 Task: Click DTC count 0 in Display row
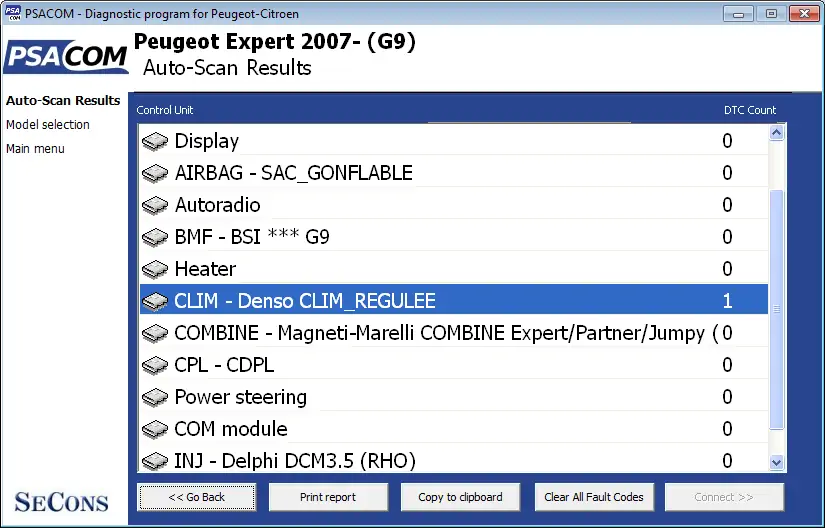click(x=727, y=141)
